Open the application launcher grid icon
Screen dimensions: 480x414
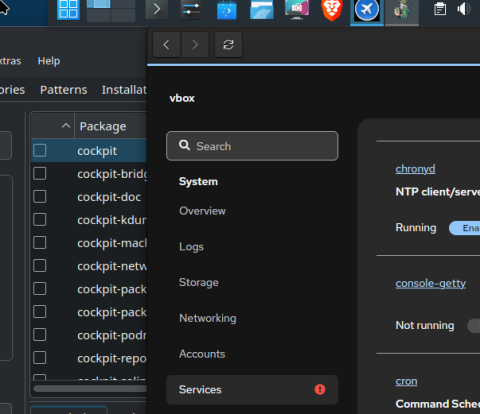point(68,10)
